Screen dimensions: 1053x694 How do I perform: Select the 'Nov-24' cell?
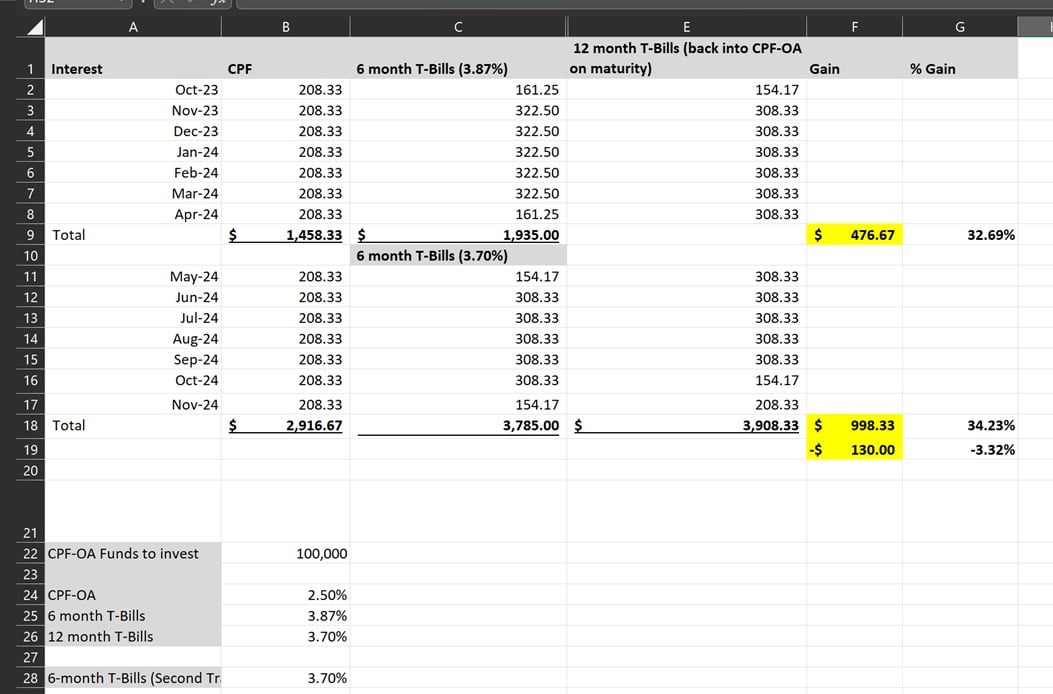133,404
